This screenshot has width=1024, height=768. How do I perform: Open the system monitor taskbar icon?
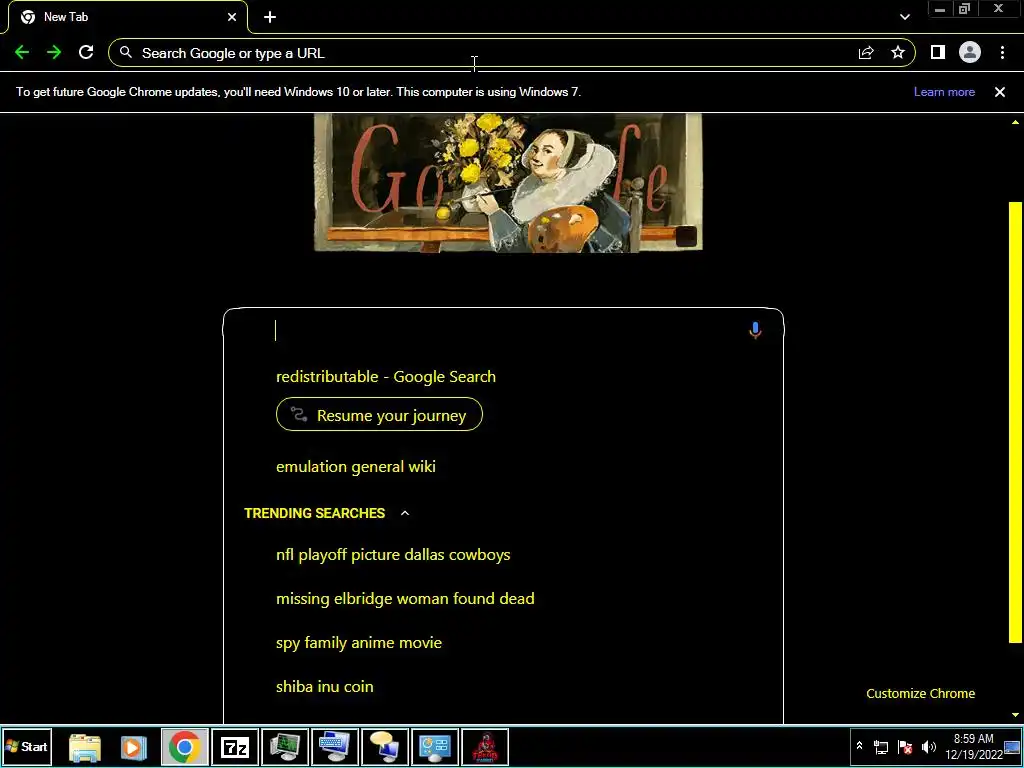[x=285, y=747]
